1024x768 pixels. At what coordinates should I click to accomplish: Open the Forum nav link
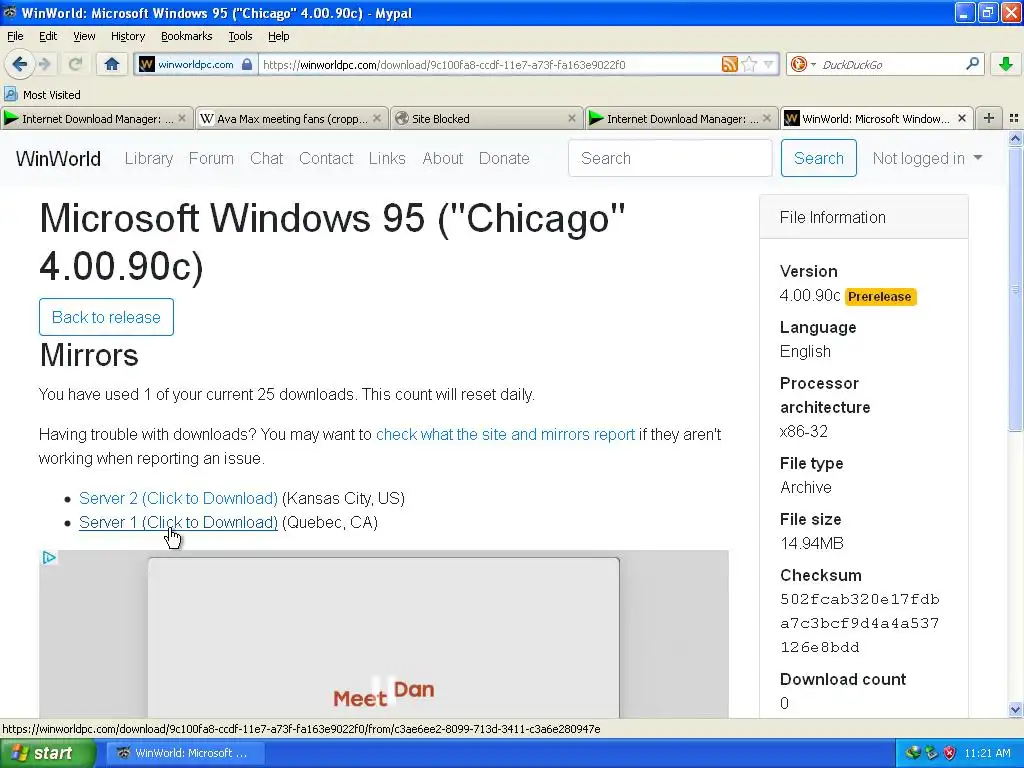click(x=211, y=158)
